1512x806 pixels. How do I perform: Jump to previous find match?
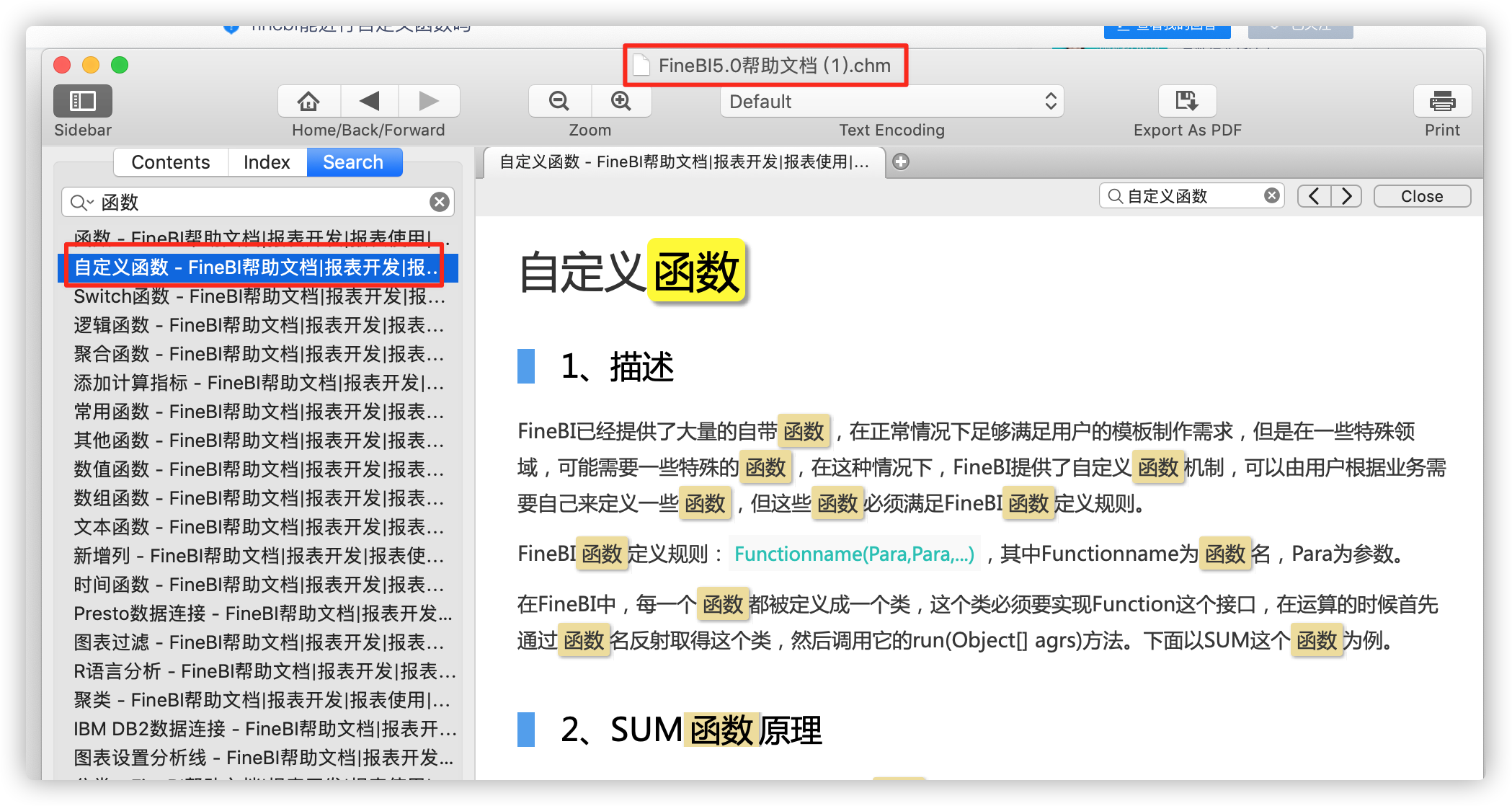click(x=1314, y=196)
